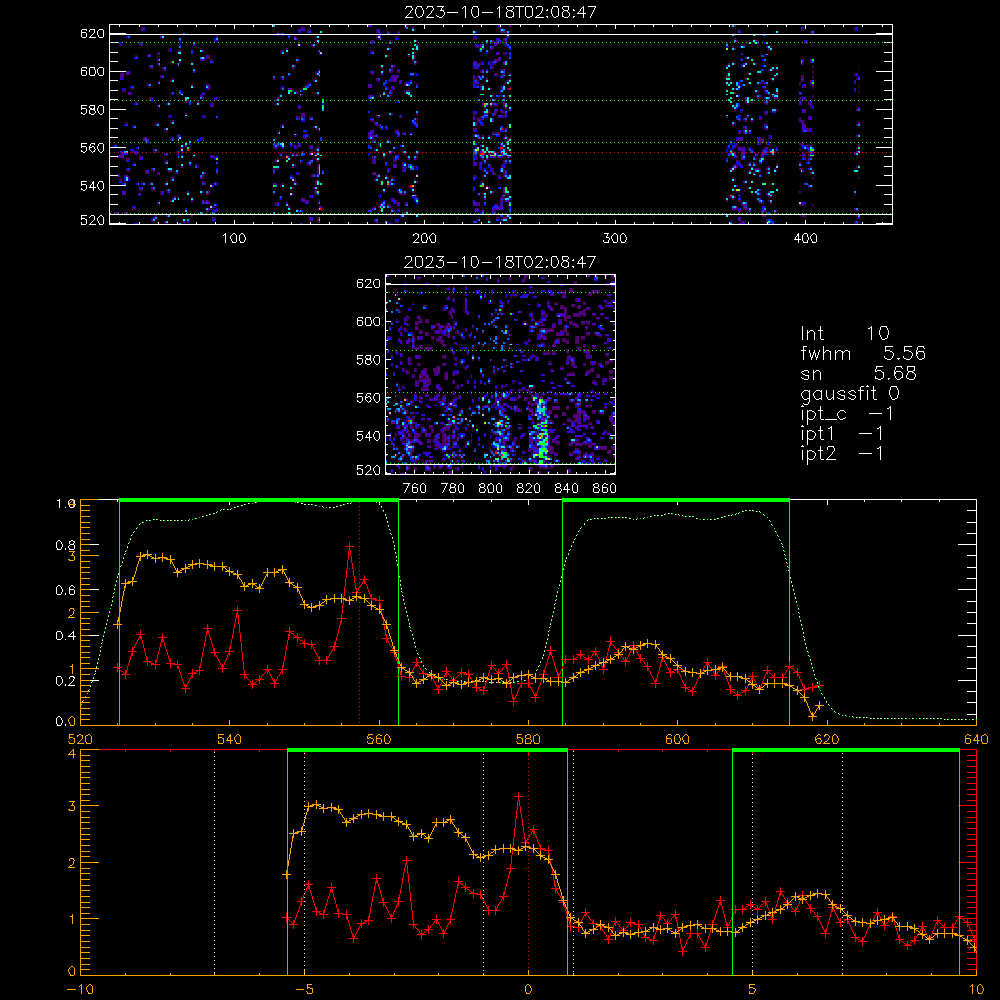Click x-axis label 10 on bottom plot
Screen dimensions: 1000x1000
(x=976, y=989)
